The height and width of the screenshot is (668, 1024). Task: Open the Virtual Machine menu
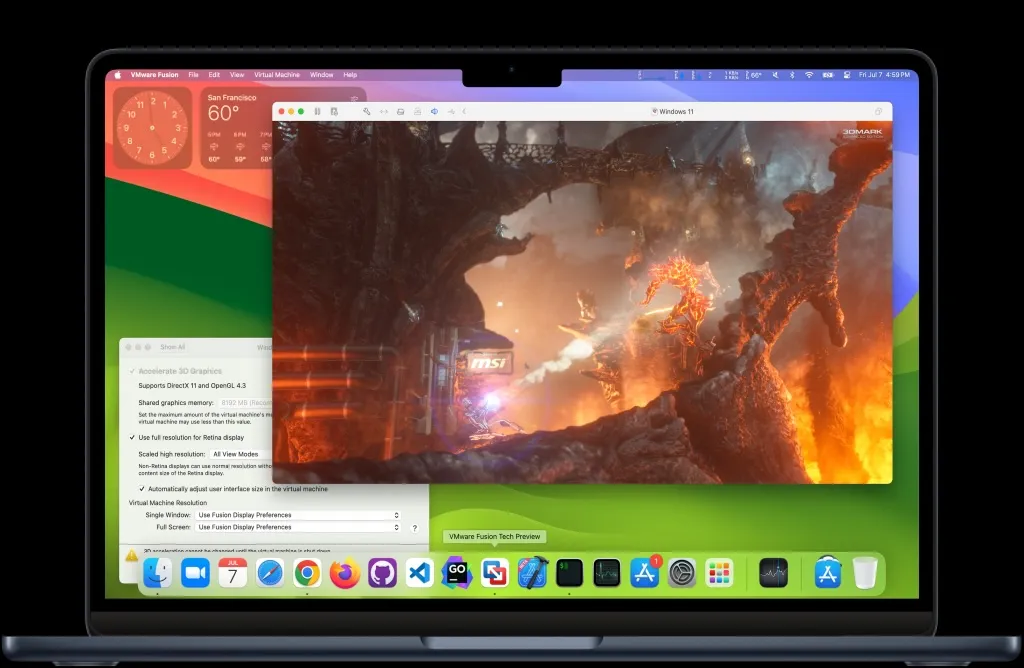click(276, 74)
